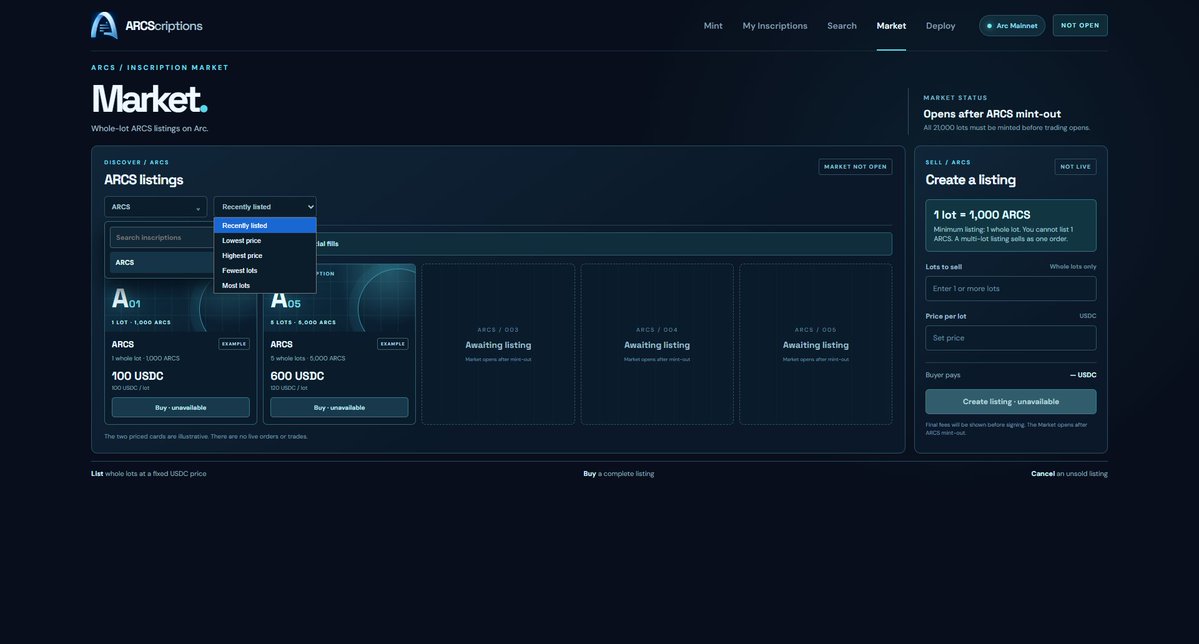Click the SELL / ARCS label
This screenshot has width=1199, height=644.
point(947,162)
